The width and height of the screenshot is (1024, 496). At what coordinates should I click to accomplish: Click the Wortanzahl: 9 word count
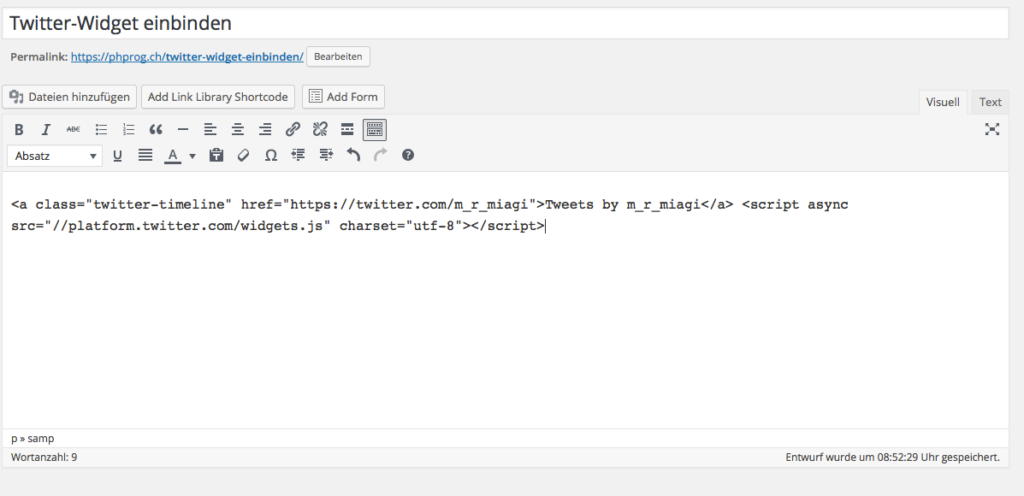pos(44,457)
